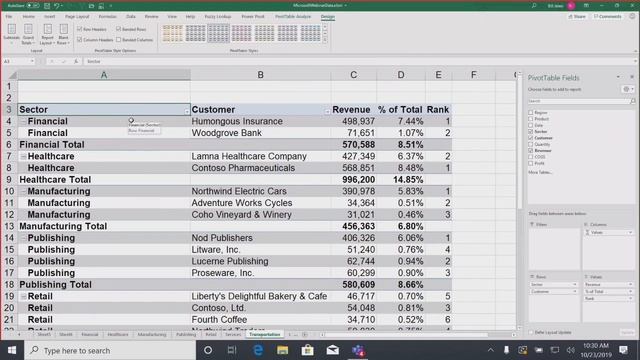
Task: Collapse the Retail group in row 19
Action: (x=23, y=296)
